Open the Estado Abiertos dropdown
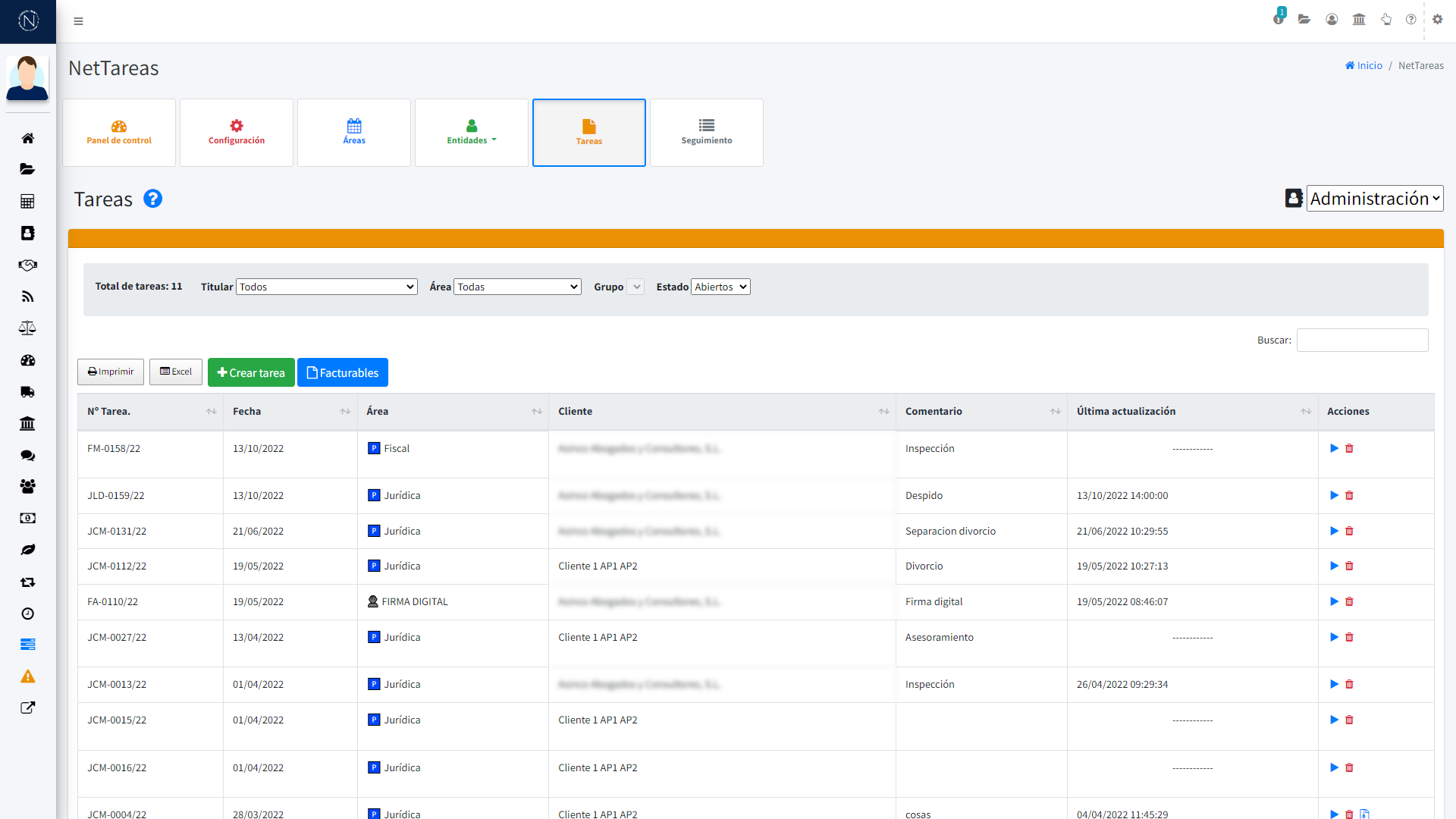 [720, 287]
